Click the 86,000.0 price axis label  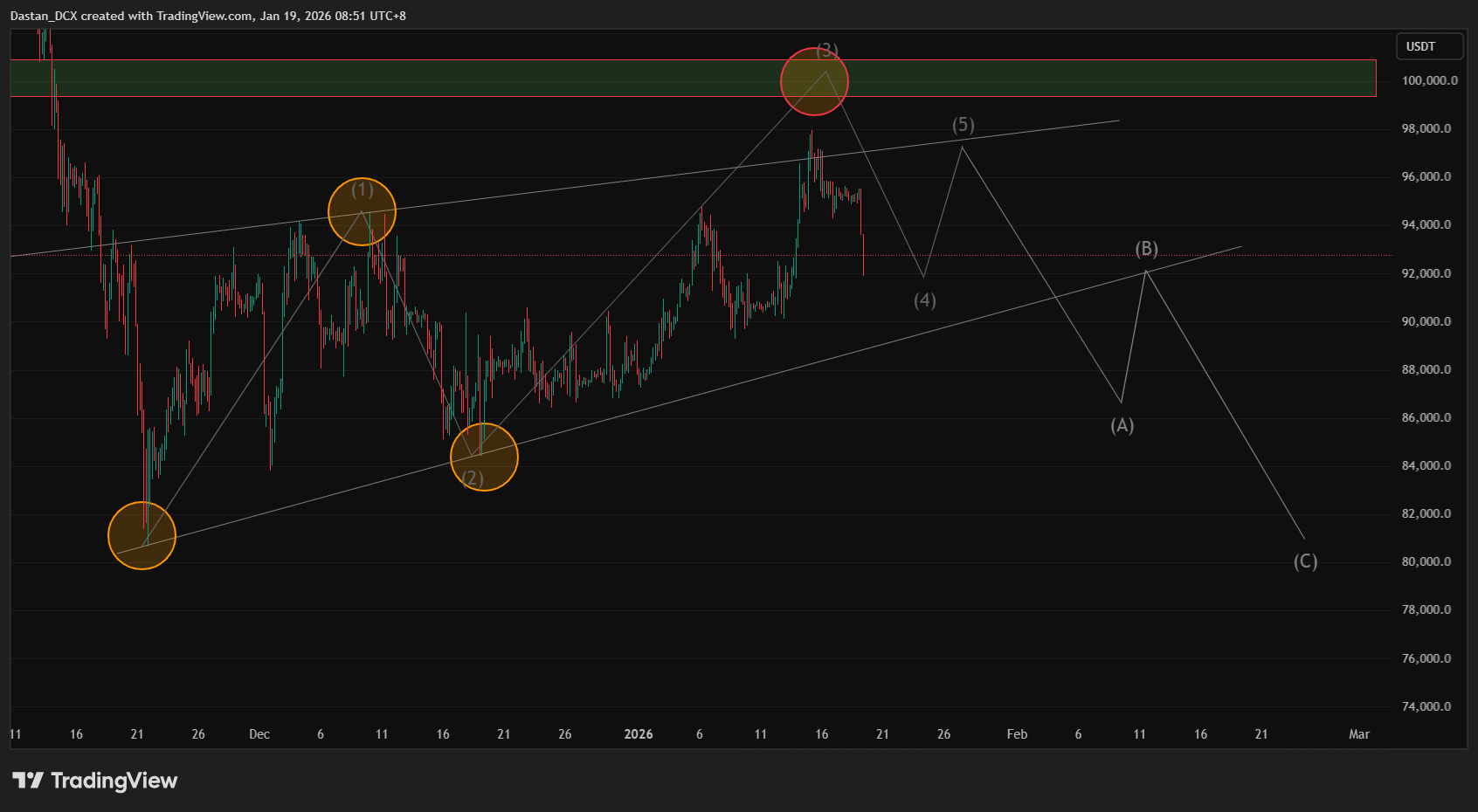click(x=1426, y=417)
